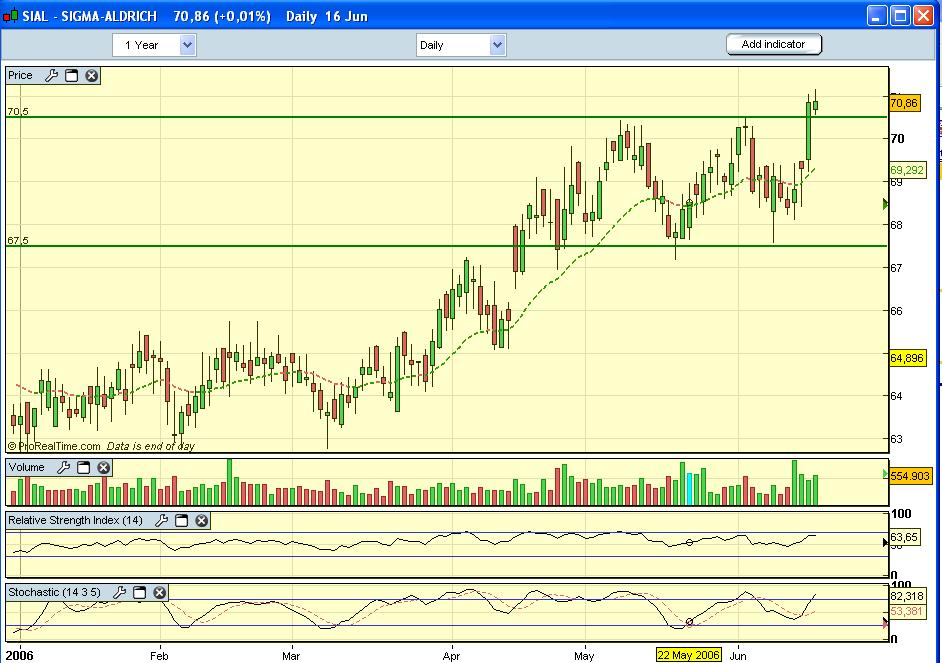Click the 70,5 horizontal line label
Screen dimensions: 942x663
tap(17, 111)
